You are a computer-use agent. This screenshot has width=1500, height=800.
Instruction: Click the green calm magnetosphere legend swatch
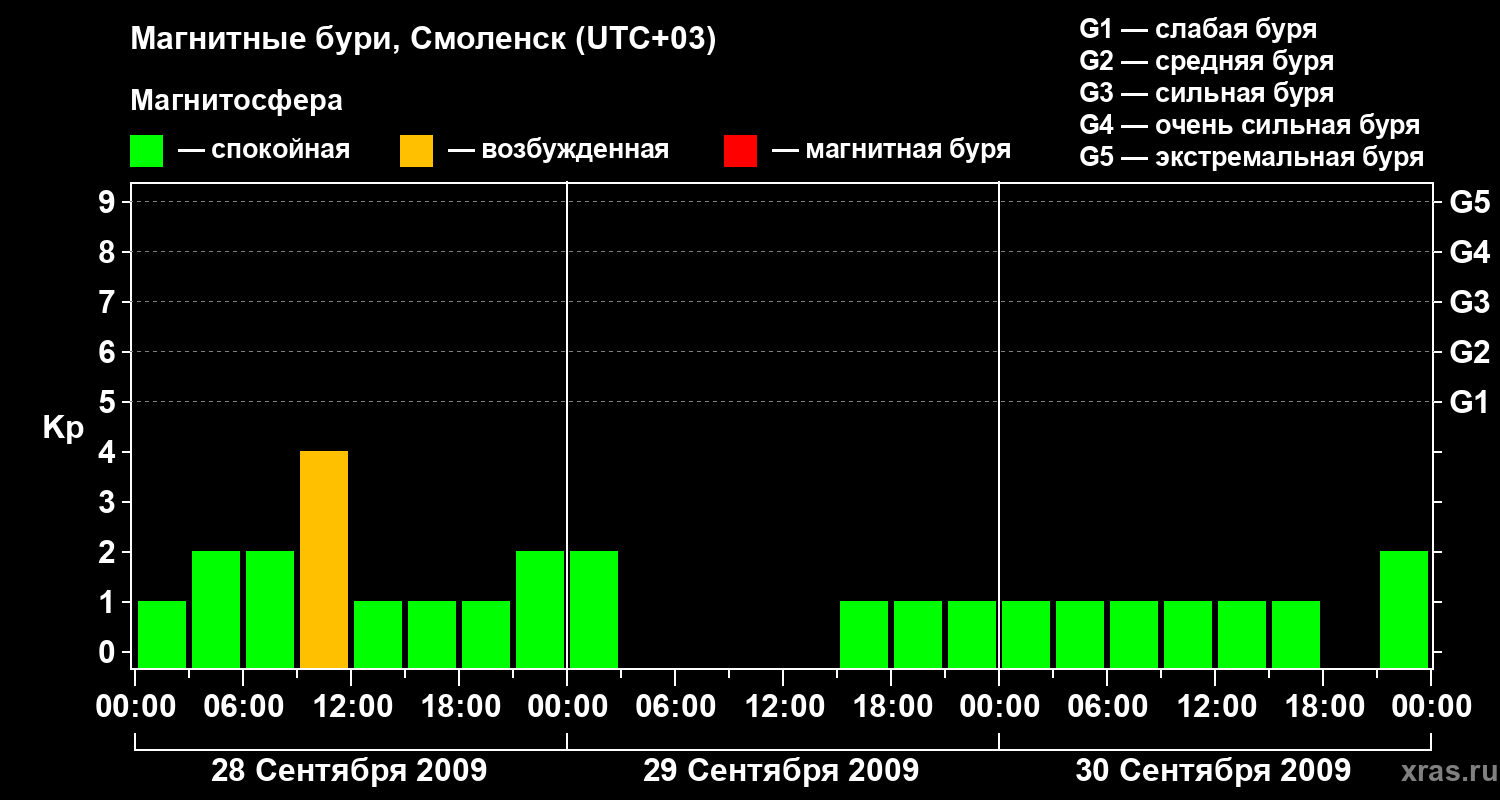coord(146,150)
